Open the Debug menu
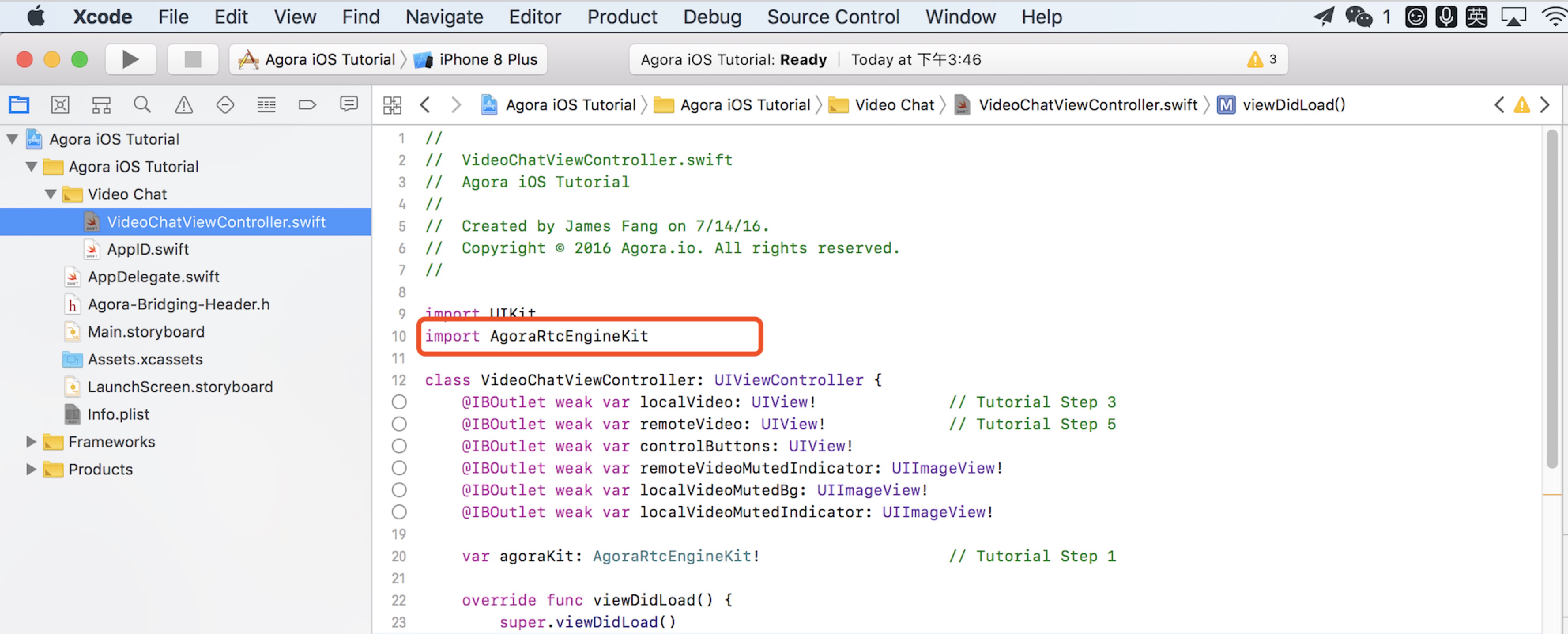Screen dimensions: 1568x634 point(712,17)
